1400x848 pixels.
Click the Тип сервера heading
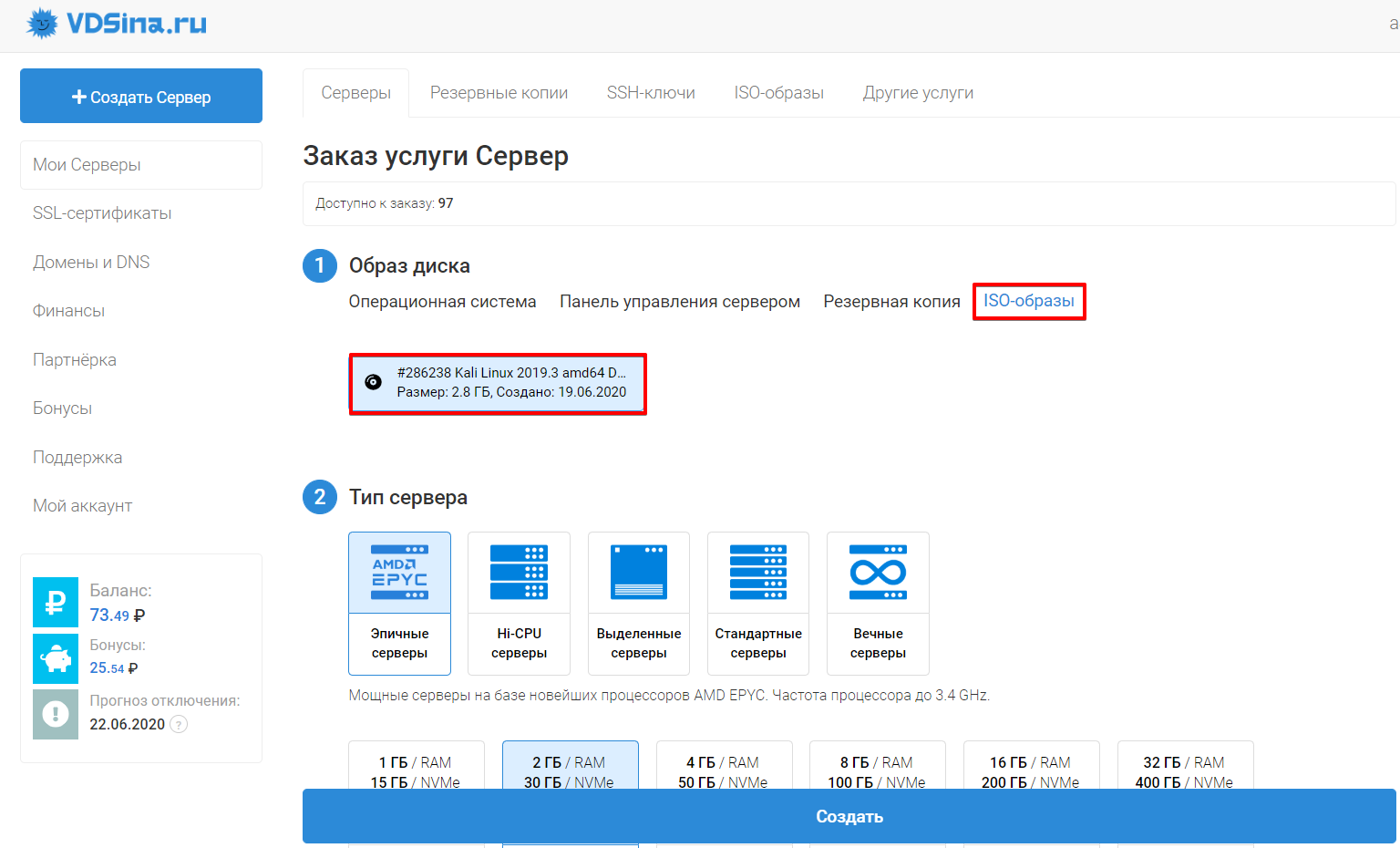pyautogui.click(x=408, y=498)
